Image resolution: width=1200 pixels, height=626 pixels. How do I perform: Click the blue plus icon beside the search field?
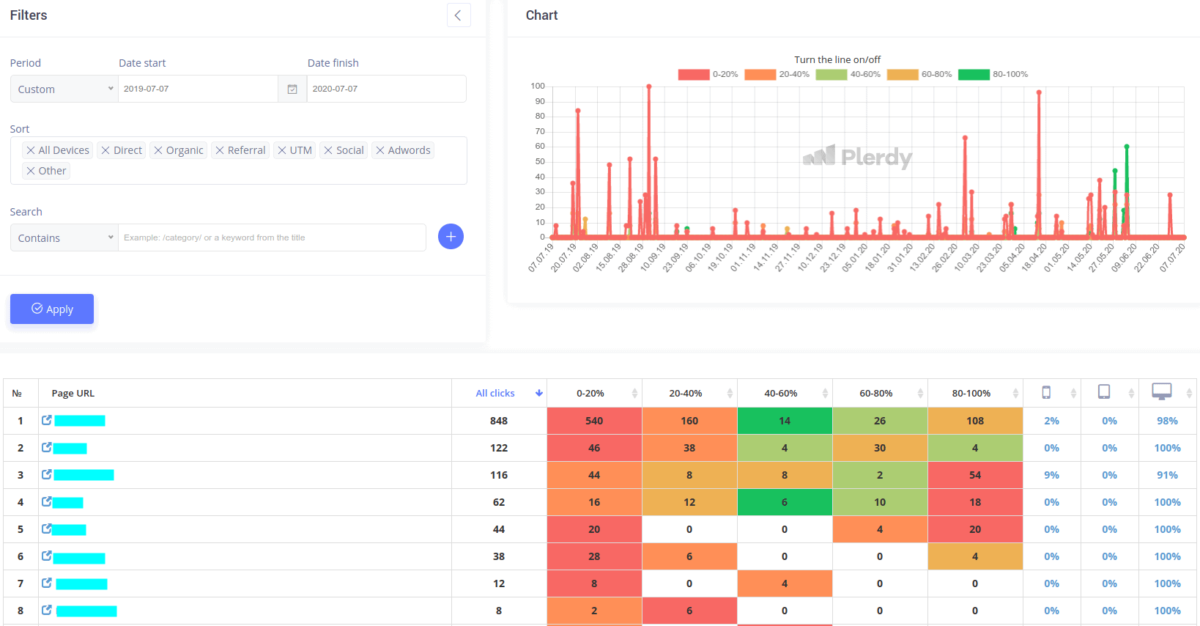(x=450, y=236)
